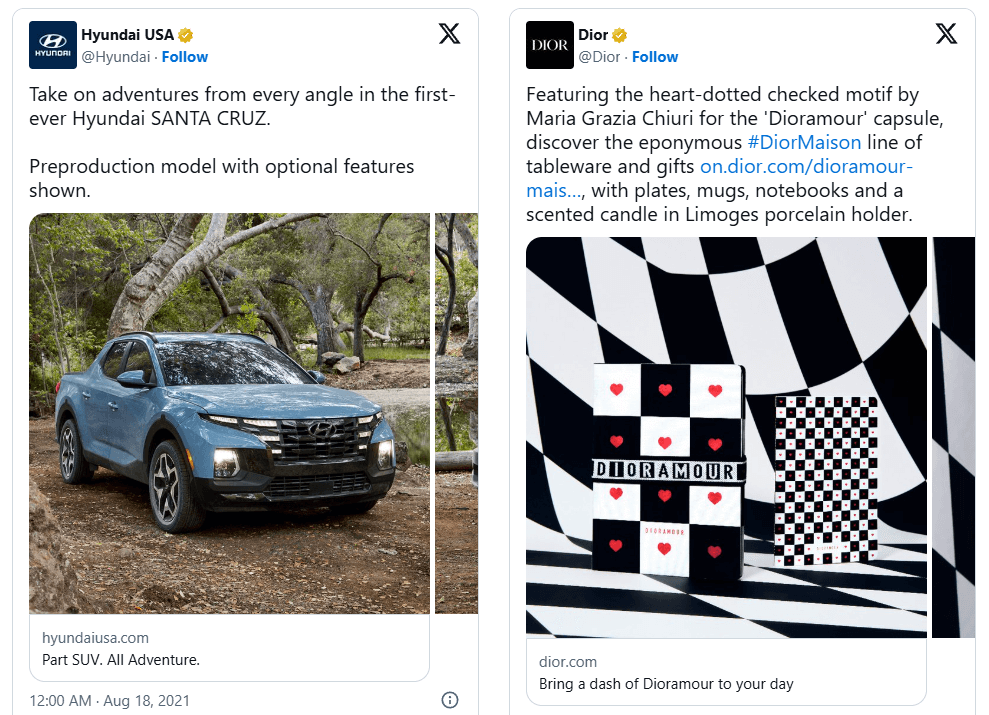Click Hyundai USA verified badge
989x715 pixels.
coord(186,35)
